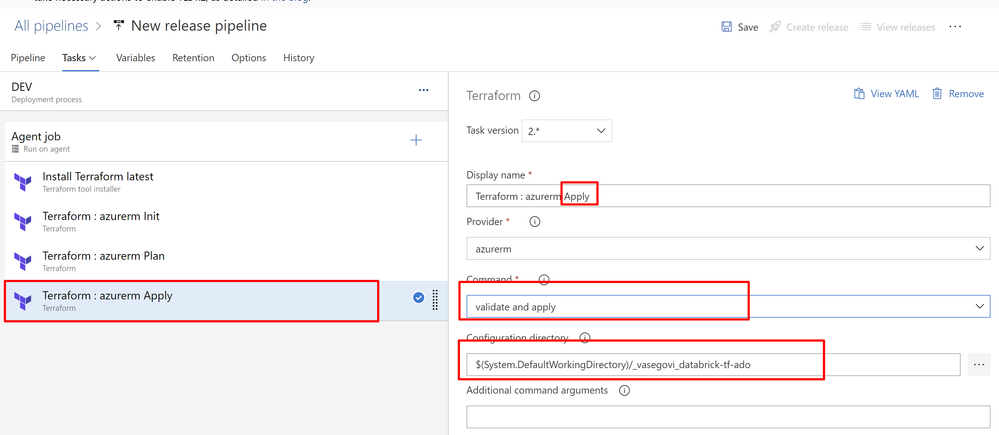This screenshot has height=435, width=999.
Task: Select the Terraform : azurerm Init task
Action: (x=226, y=222)
